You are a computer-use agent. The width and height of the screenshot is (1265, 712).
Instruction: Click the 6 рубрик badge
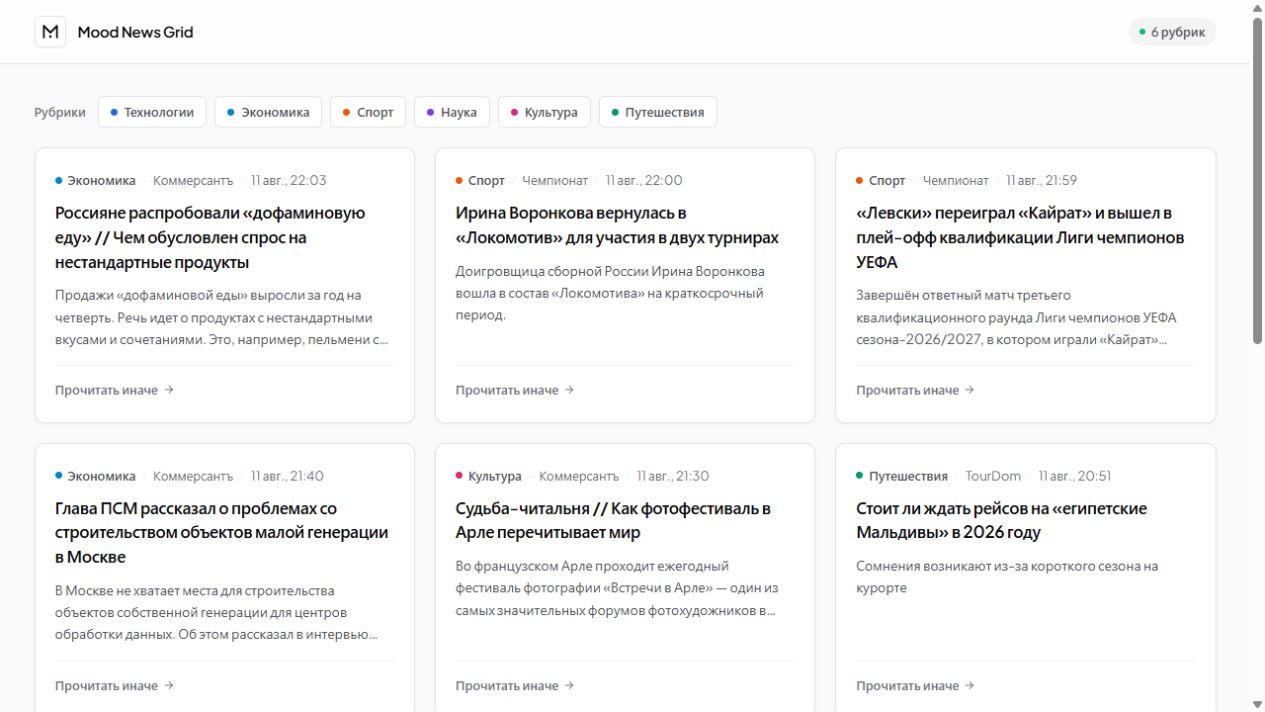(x=1172, y=32)
